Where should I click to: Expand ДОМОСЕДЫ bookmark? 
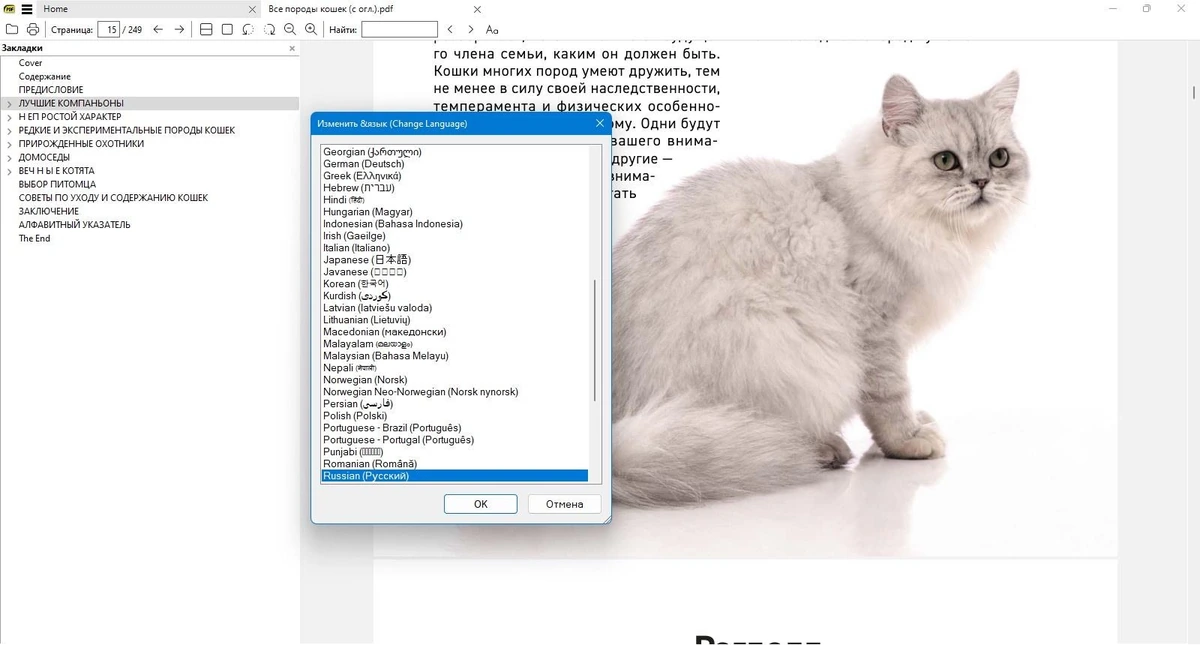tap(10, 158)
